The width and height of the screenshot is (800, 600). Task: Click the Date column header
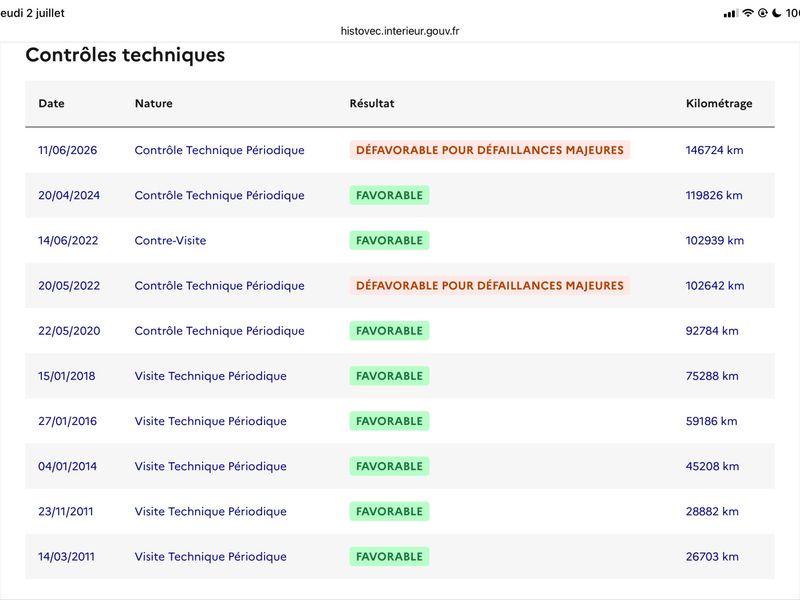click(51, 104)
